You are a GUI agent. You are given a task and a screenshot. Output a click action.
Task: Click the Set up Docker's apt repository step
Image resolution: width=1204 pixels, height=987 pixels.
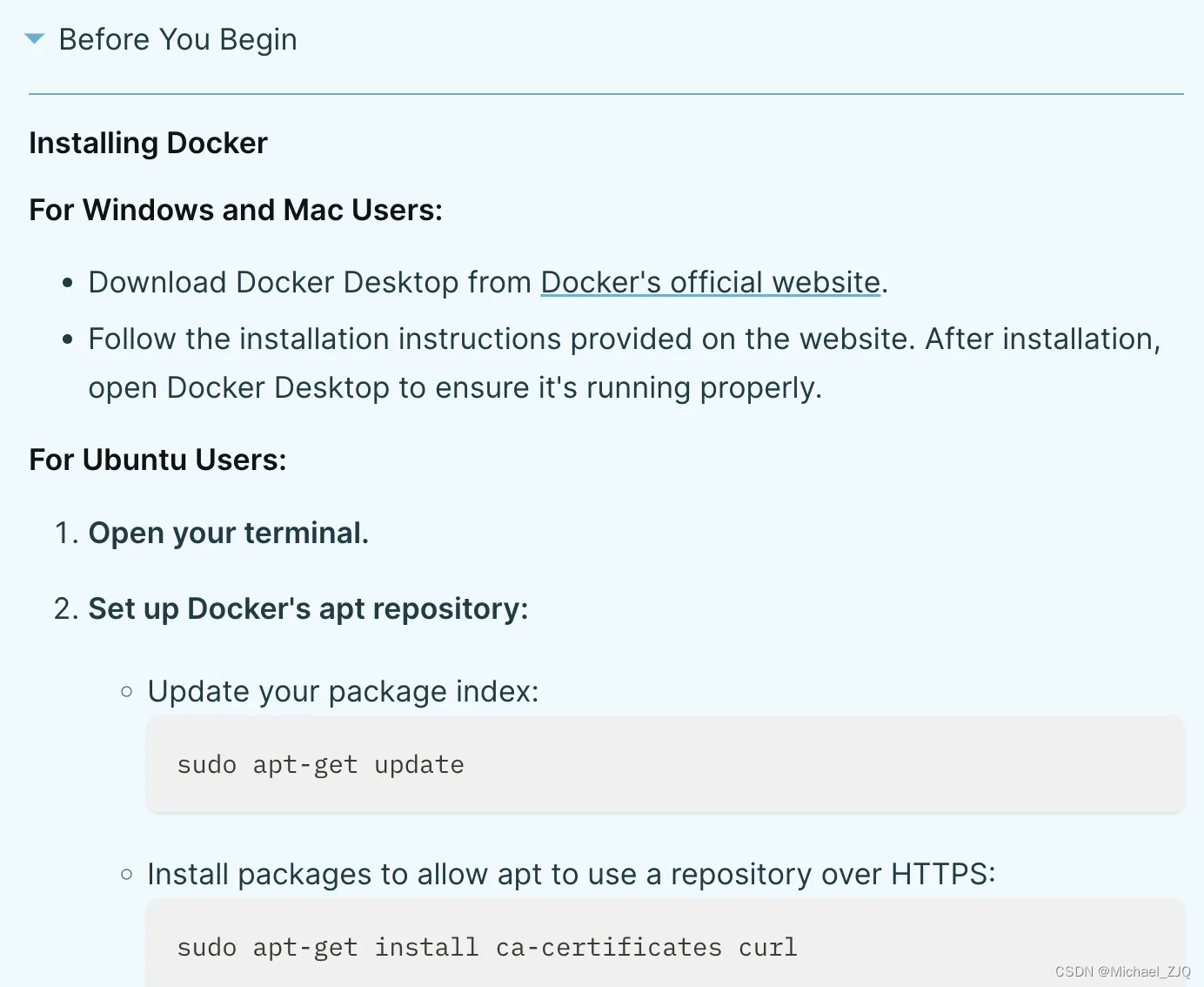pos(308,608)
